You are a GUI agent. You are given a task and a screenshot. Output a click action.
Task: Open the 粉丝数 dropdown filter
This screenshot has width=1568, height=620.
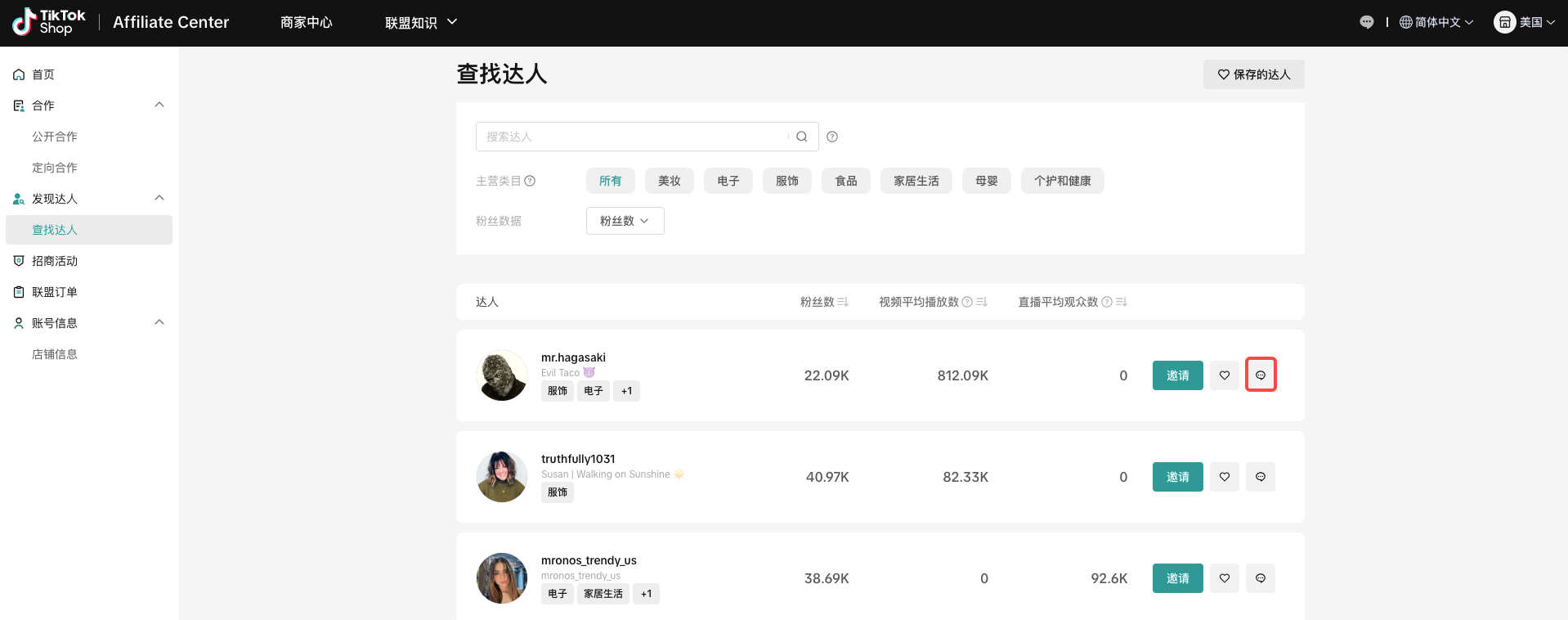[625, 221]
